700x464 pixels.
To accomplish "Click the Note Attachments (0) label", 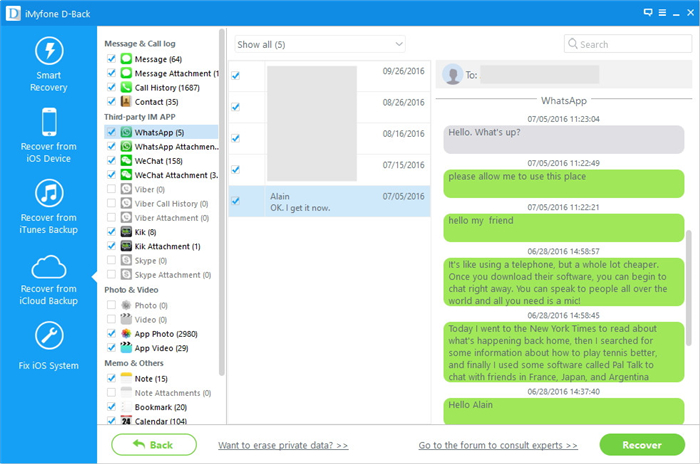I will (x=173, y=393).
